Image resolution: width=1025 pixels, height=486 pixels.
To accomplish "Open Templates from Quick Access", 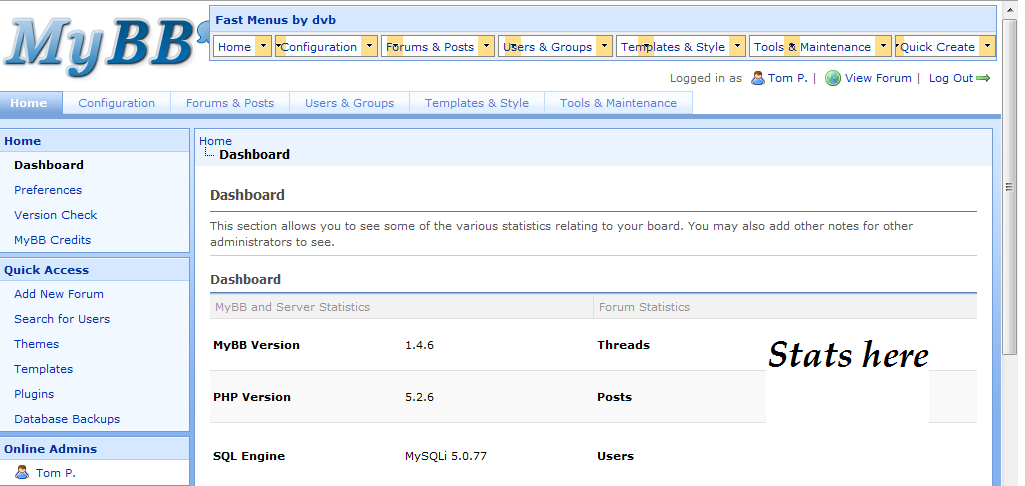I will [x=44, y=368].
